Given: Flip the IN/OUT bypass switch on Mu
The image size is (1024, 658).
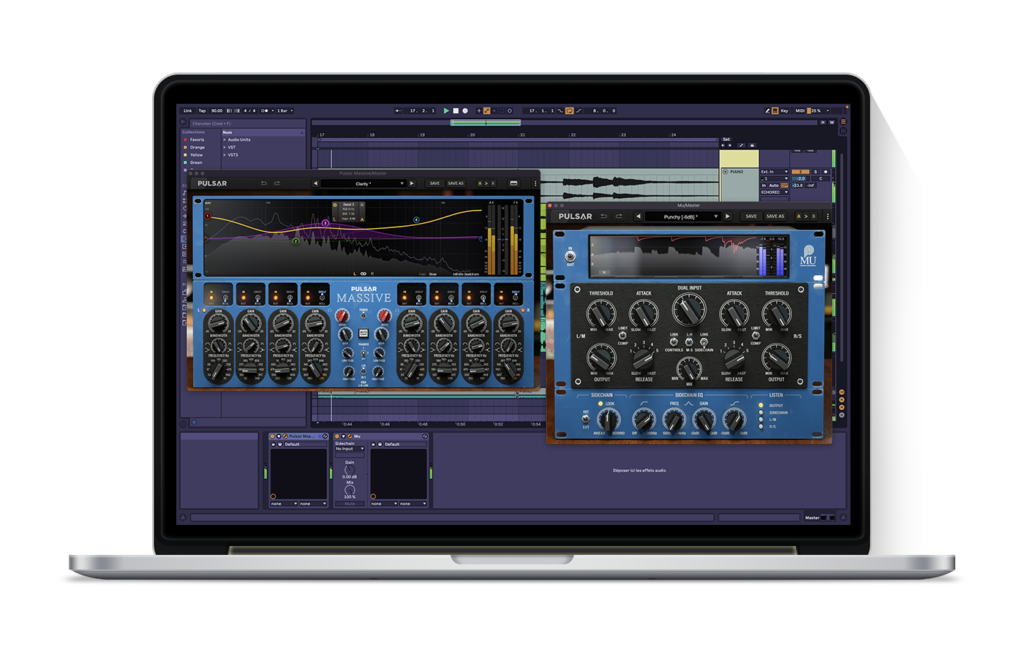Looking at the screenshot, I should click(x=570, y=256).
